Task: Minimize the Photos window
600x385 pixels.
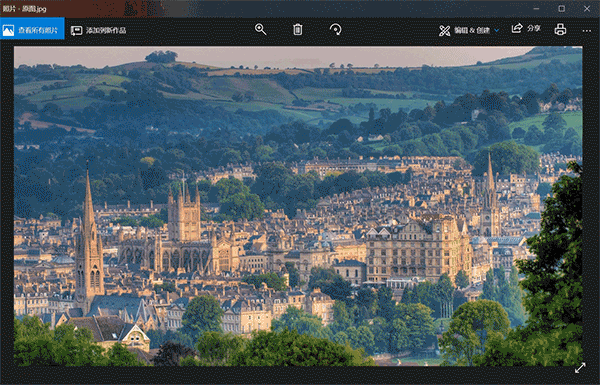Action: tap(536, 8)
